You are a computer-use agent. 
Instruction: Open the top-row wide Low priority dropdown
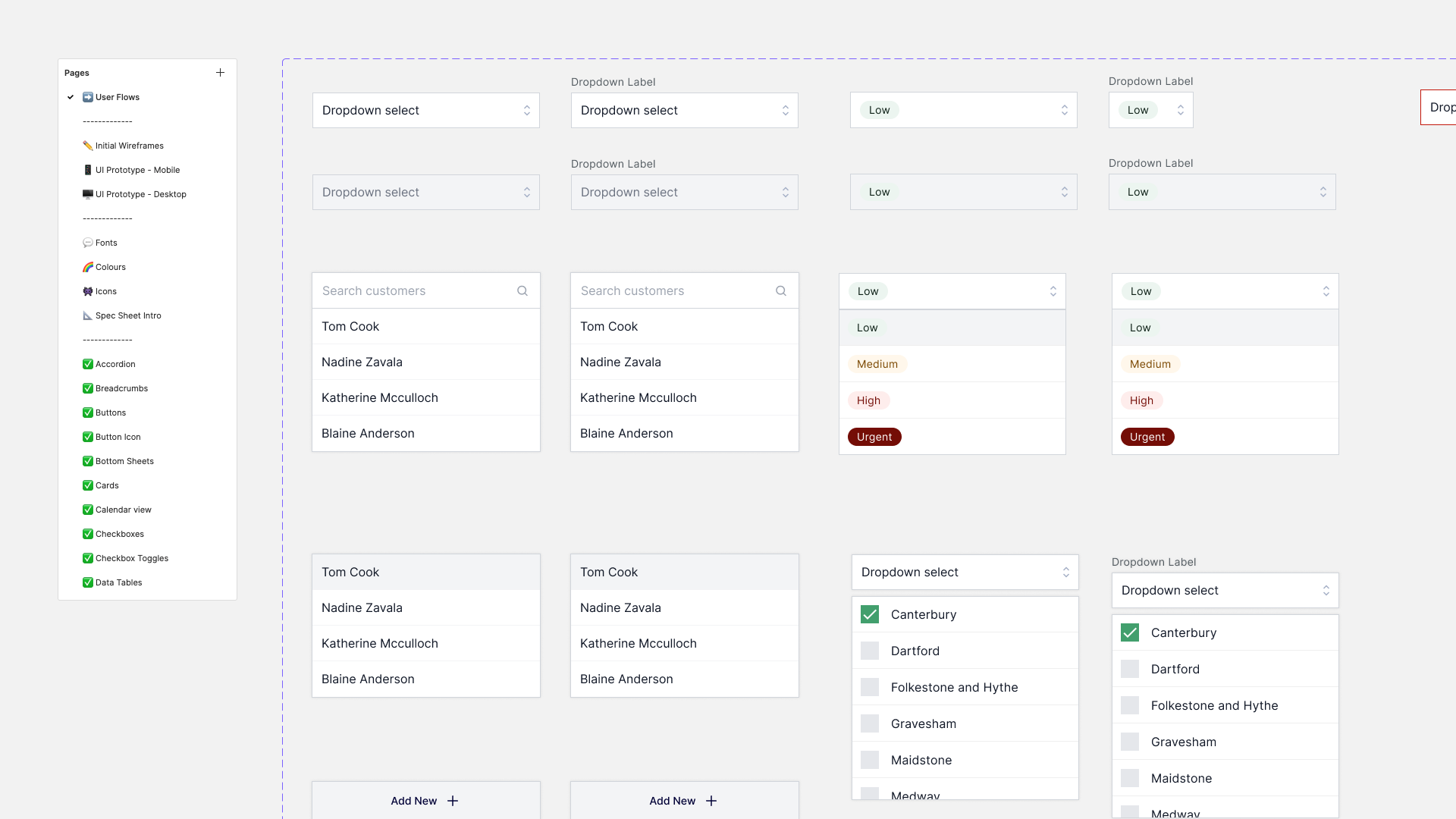[x=964, y=110]
